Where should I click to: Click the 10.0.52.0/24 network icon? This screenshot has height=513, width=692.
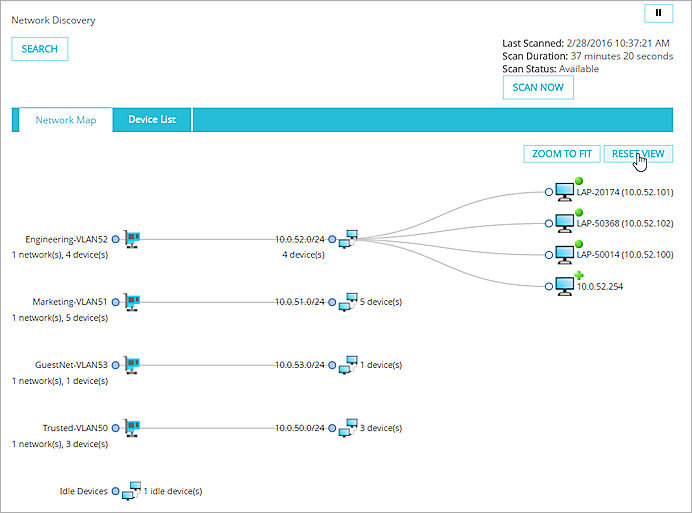pos(348,240)
